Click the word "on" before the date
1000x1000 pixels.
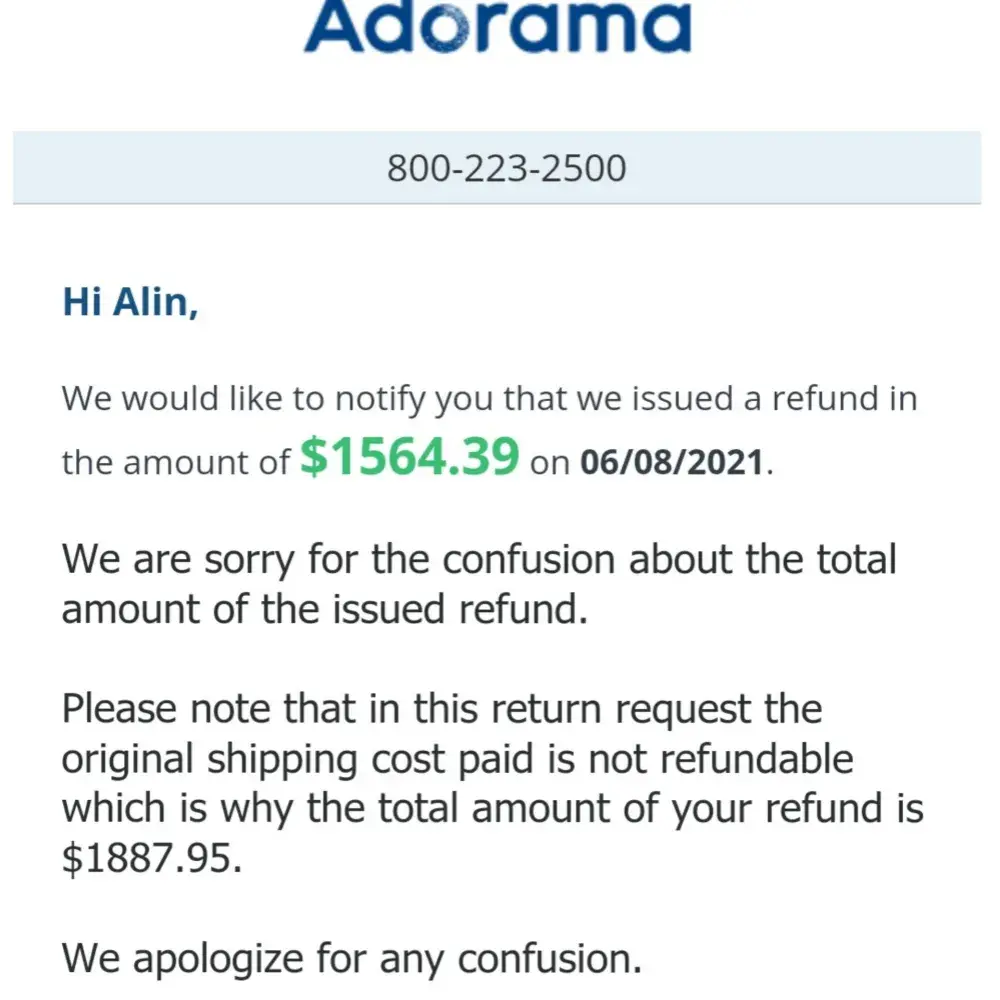coord(550,464)
